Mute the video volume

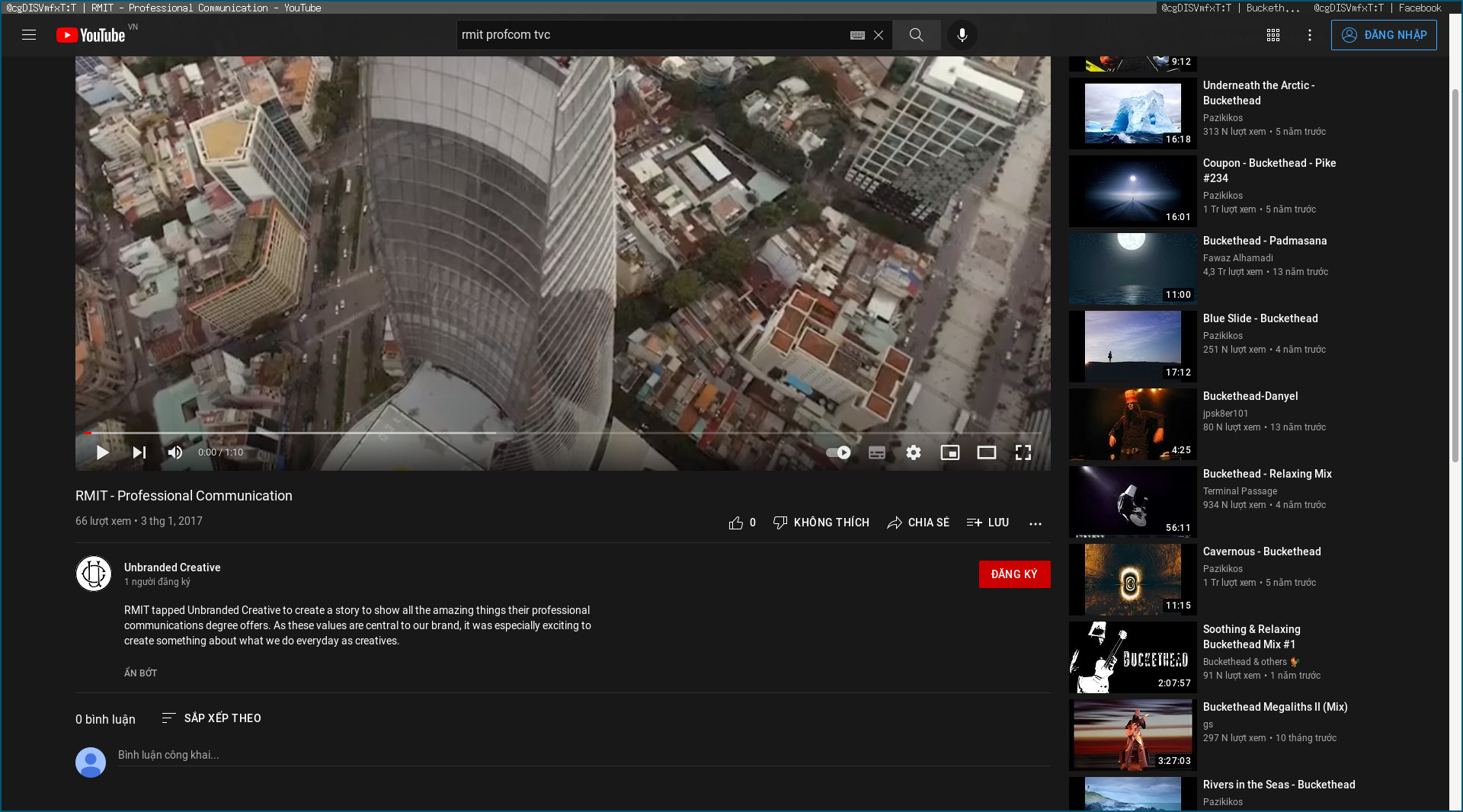click(x=175, y=452)
